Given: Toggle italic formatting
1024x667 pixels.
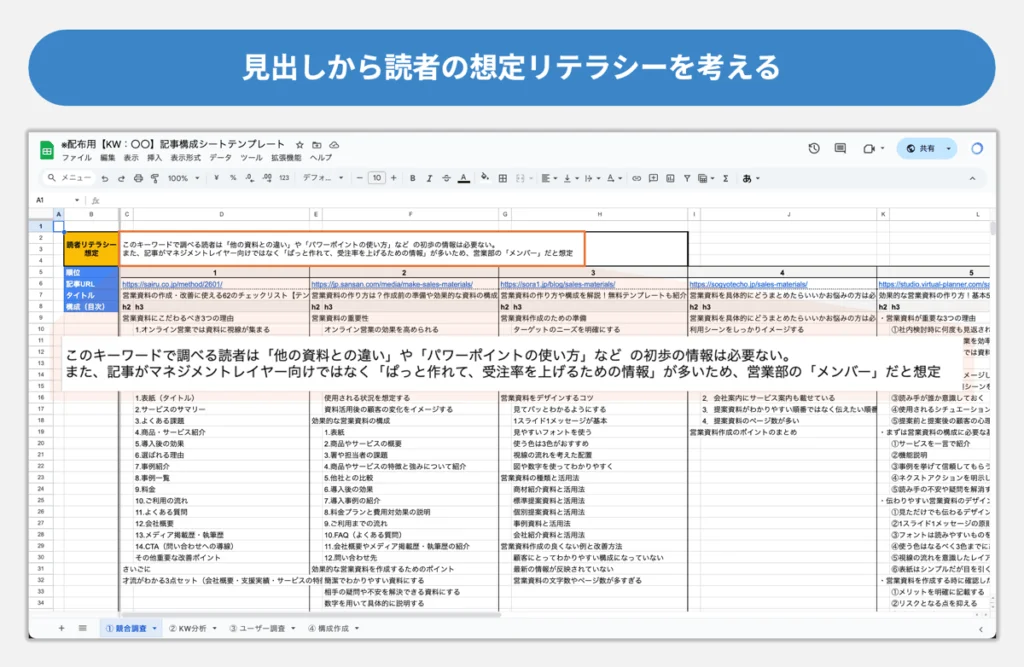Looking at the screenshot, I should coord(428,178).
